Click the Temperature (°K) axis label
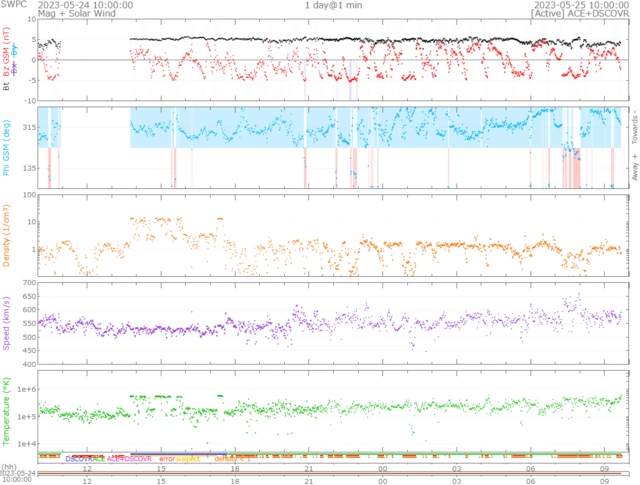Image resolution: width=640 pixels, height=485 pixels. click(x=7, y=412)
